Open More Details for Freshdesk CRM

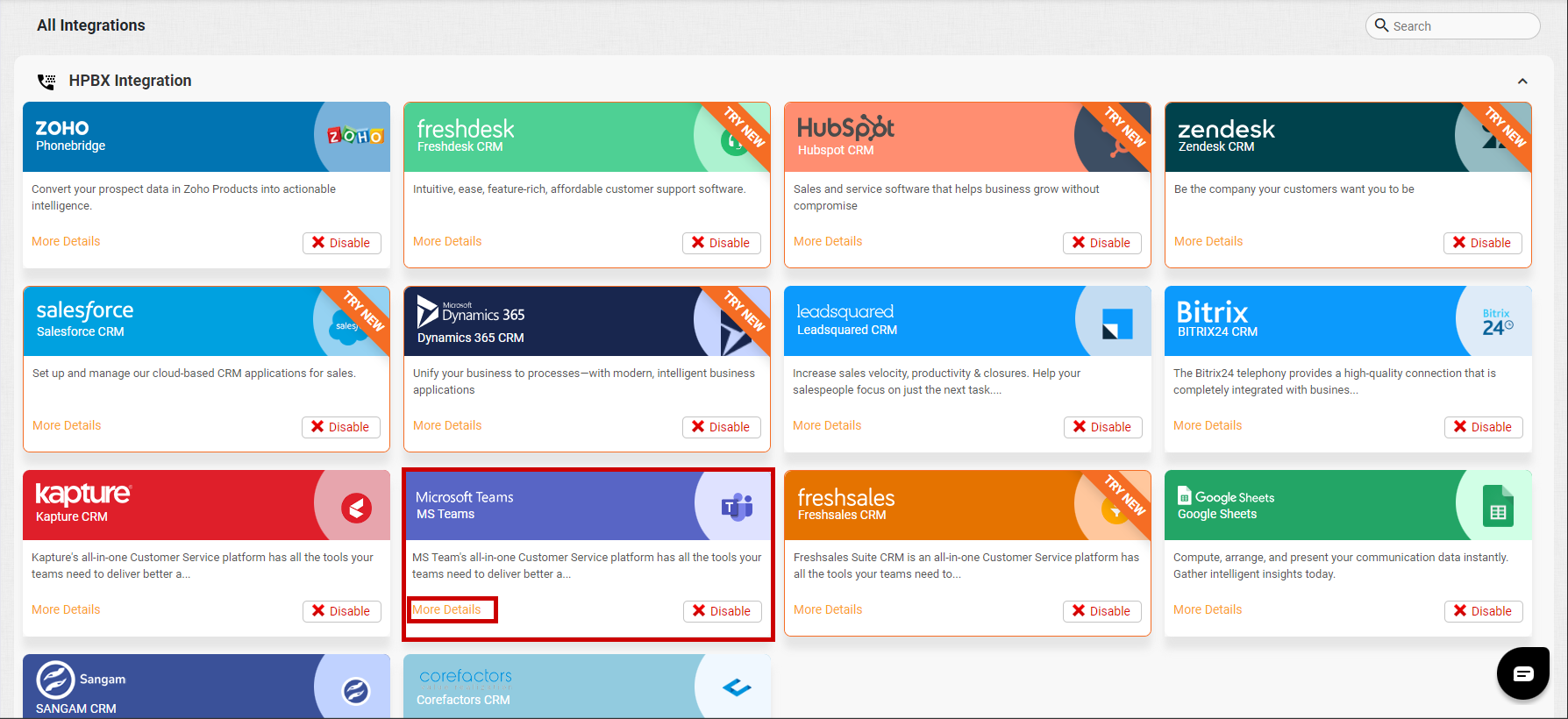(447, 241)
